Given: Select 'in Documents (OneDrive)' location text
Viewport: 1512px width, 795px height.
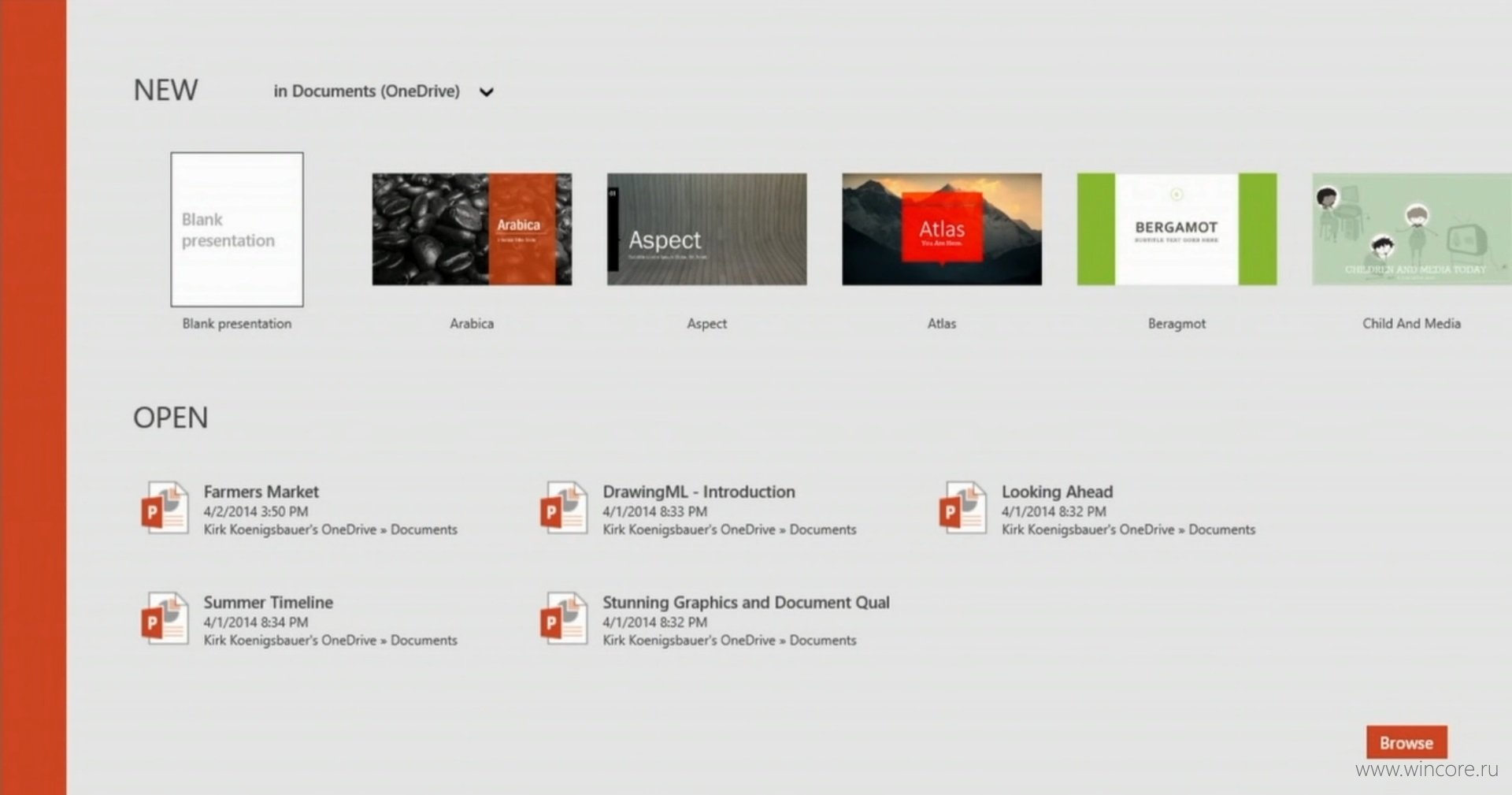Looking at the screenshot, I should tap(367, 91).
